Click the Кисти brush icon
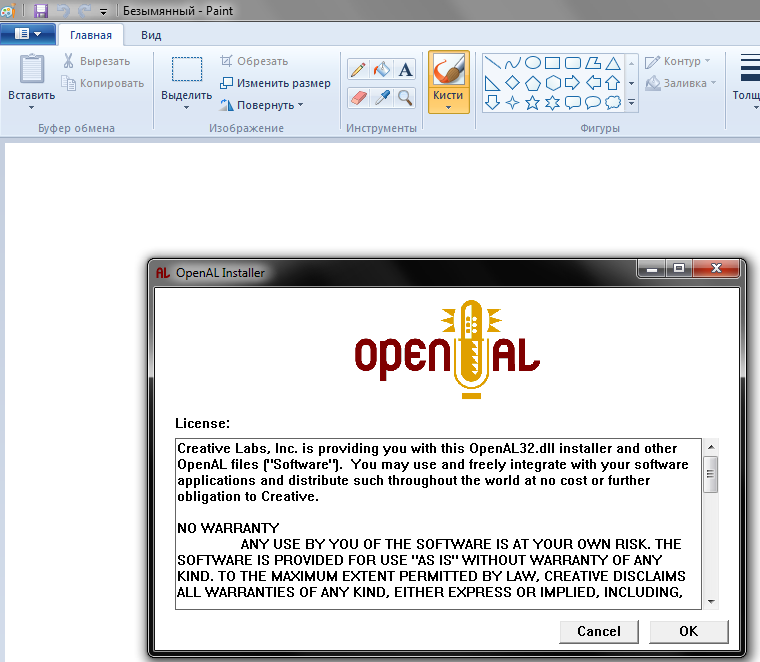This screenshot has height=662, width=760. (448, 70)
